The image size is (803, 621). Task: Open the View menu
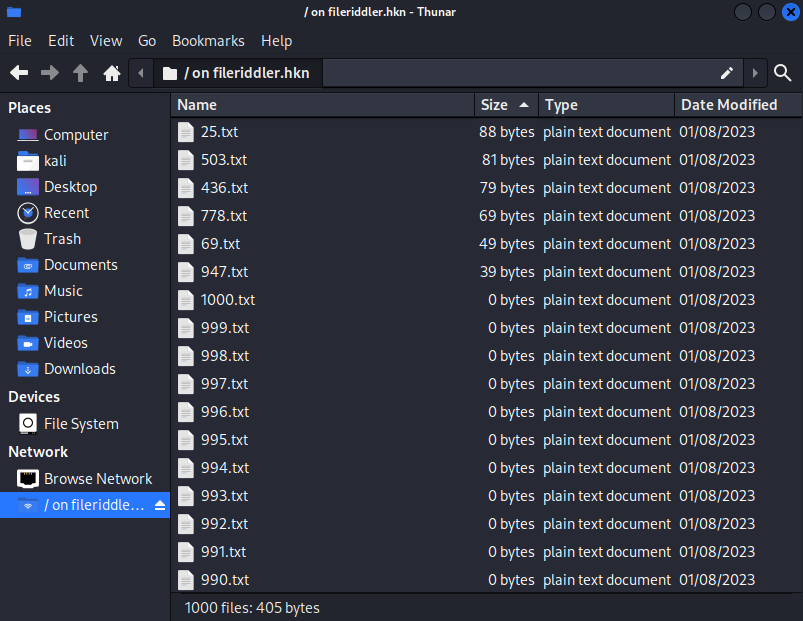(106, 41)
